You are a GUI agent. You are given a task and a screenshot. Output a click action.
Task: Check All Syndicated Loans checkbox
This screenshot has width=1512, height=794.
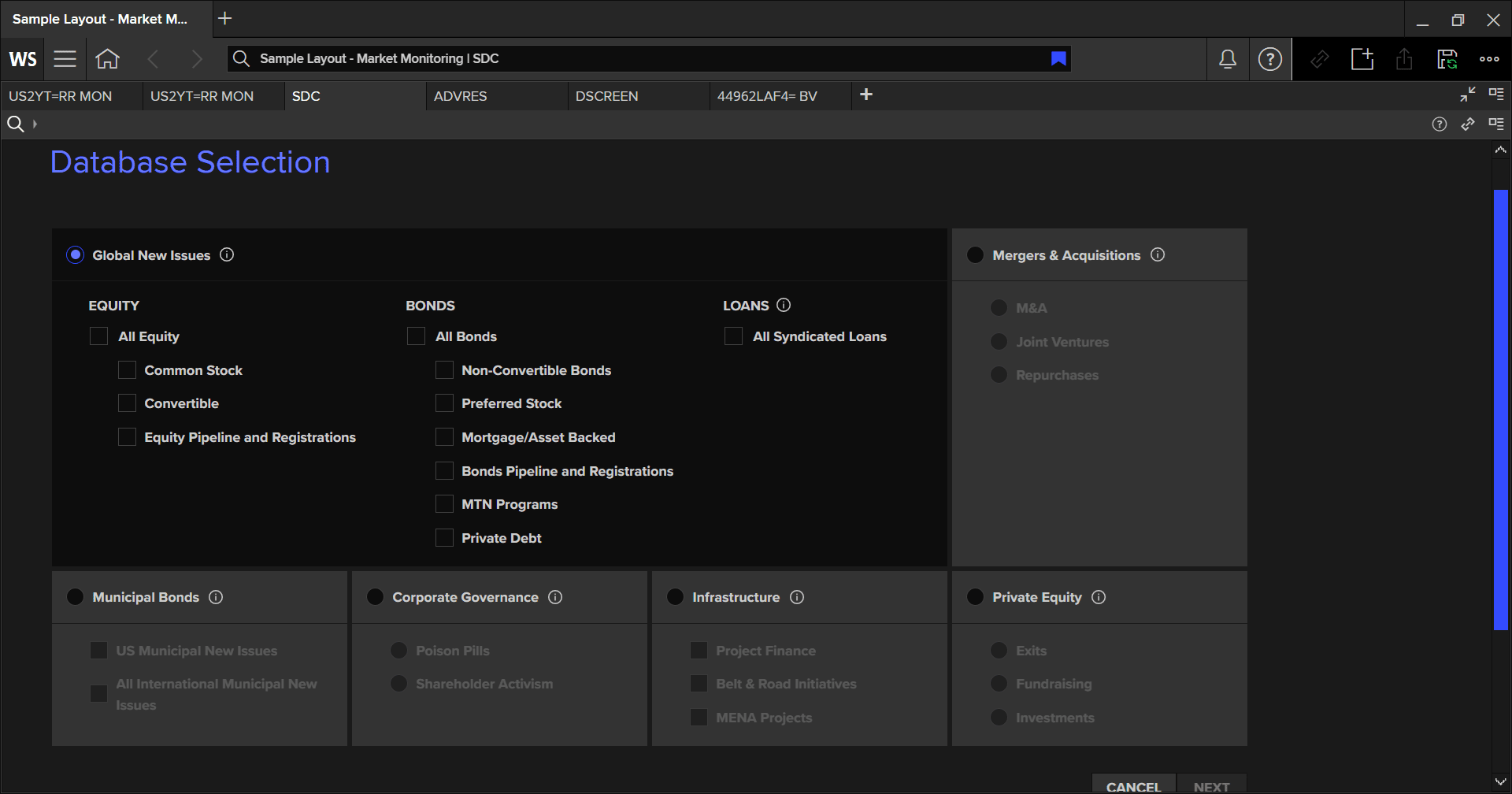[x=733, y=336]
